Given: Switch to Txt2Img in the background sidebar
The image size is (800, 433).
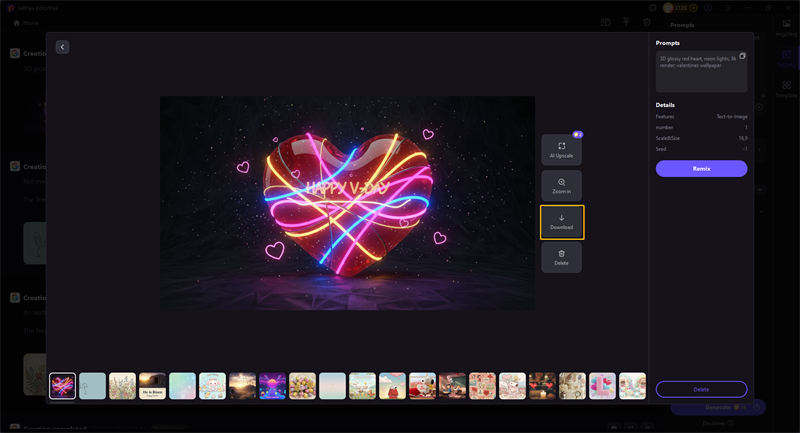Looking at the screenshot, I should 786,58.
